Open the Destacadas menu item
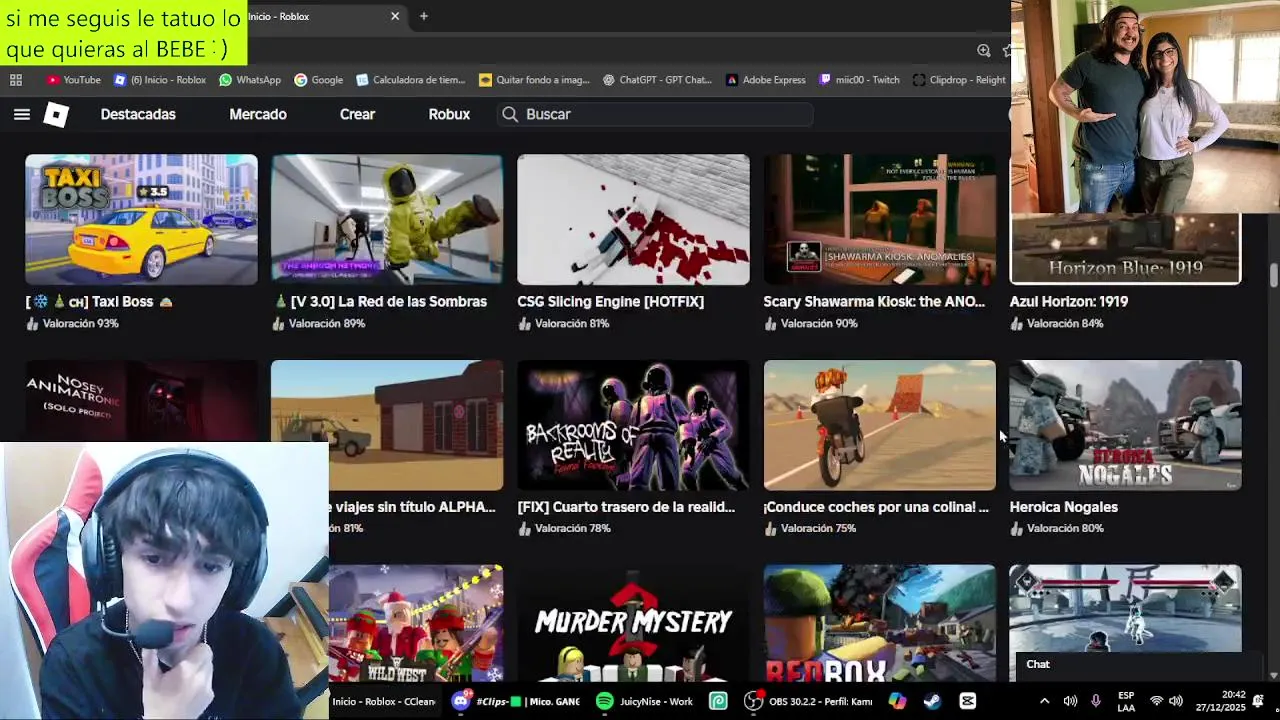 tap(138, 114)
